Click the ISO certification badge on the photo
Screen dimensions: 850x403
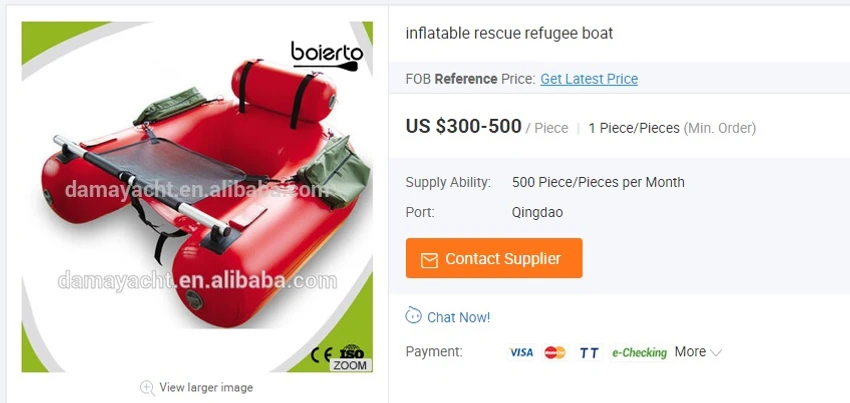tap(351, 352)
